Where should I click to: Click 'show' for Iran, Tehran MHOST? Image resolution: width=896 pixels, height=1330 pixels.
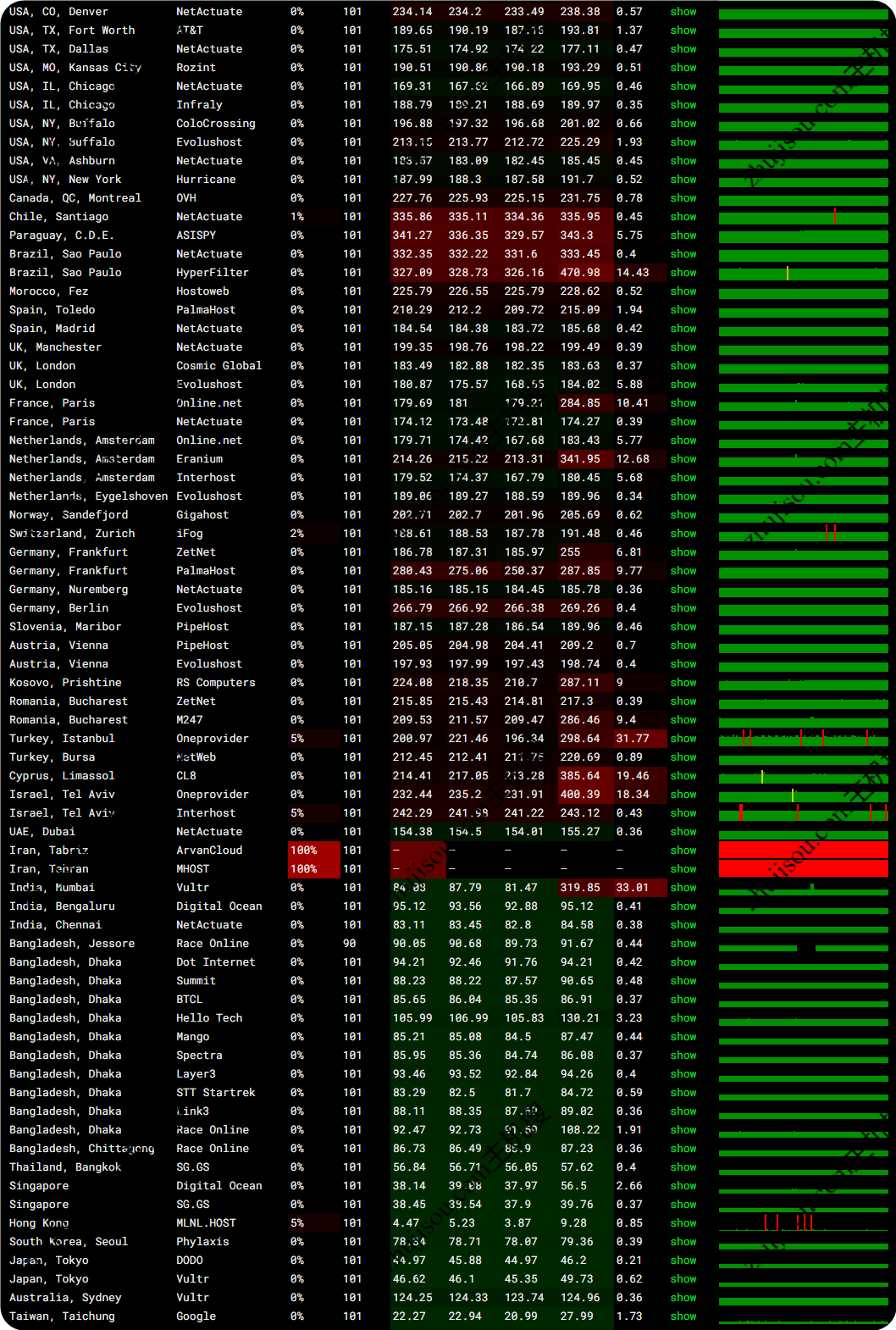683,869
